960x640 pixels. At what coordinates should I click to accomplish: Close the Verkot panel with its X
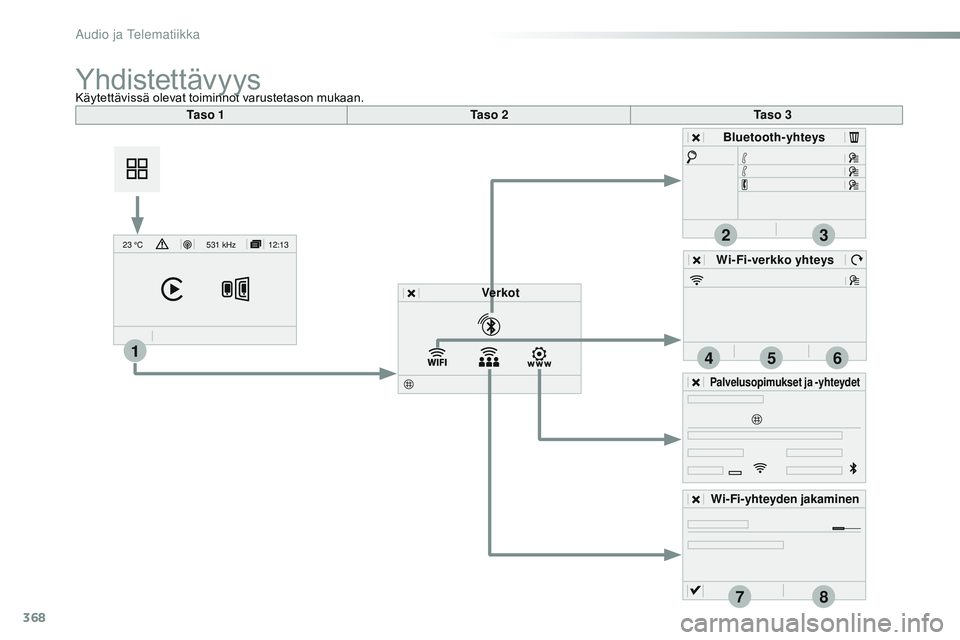(411, 293)
